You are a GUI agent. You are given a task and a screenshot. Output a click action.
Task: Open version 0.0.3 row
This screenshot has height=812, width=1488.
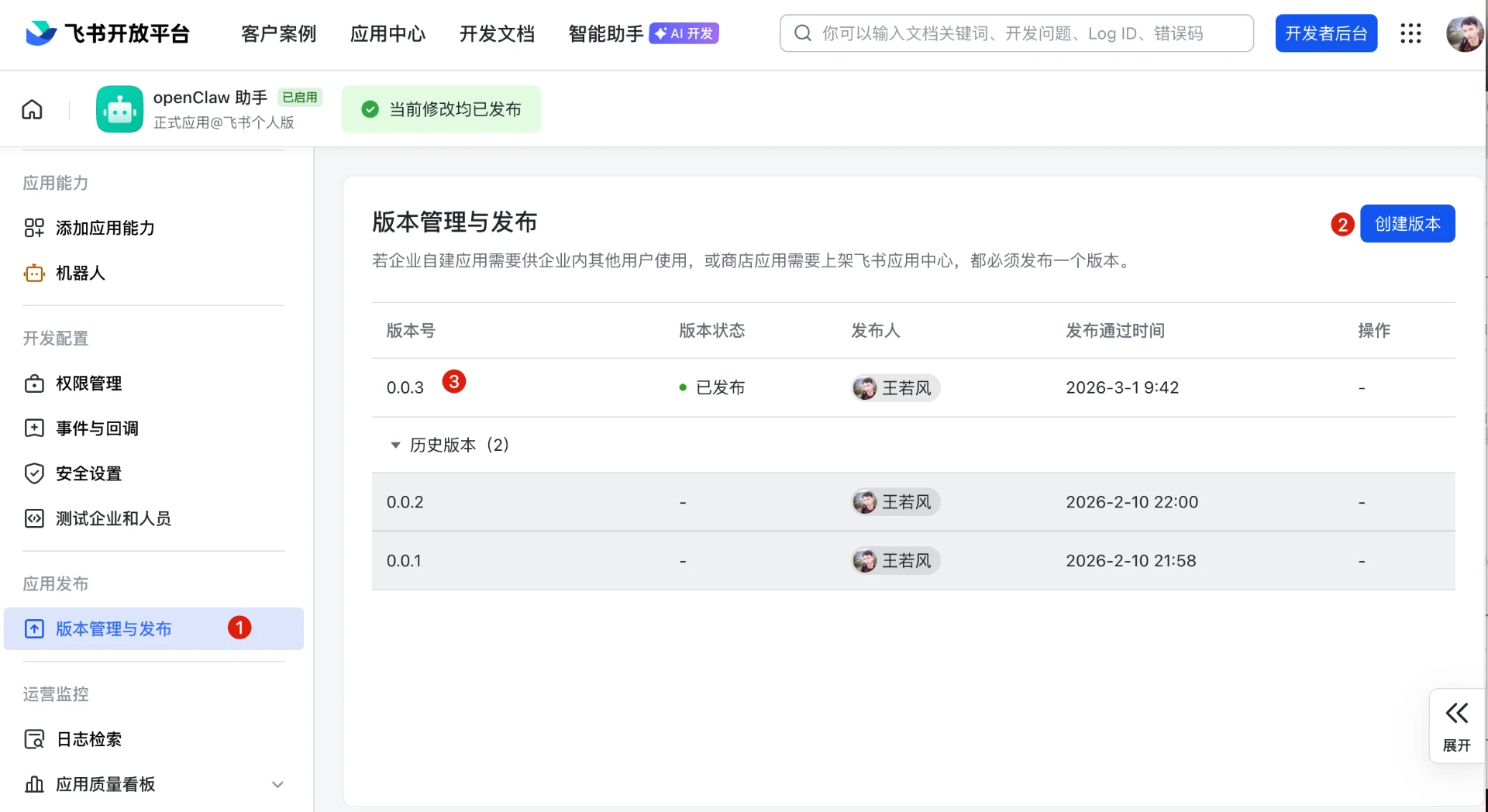(405, 387)
